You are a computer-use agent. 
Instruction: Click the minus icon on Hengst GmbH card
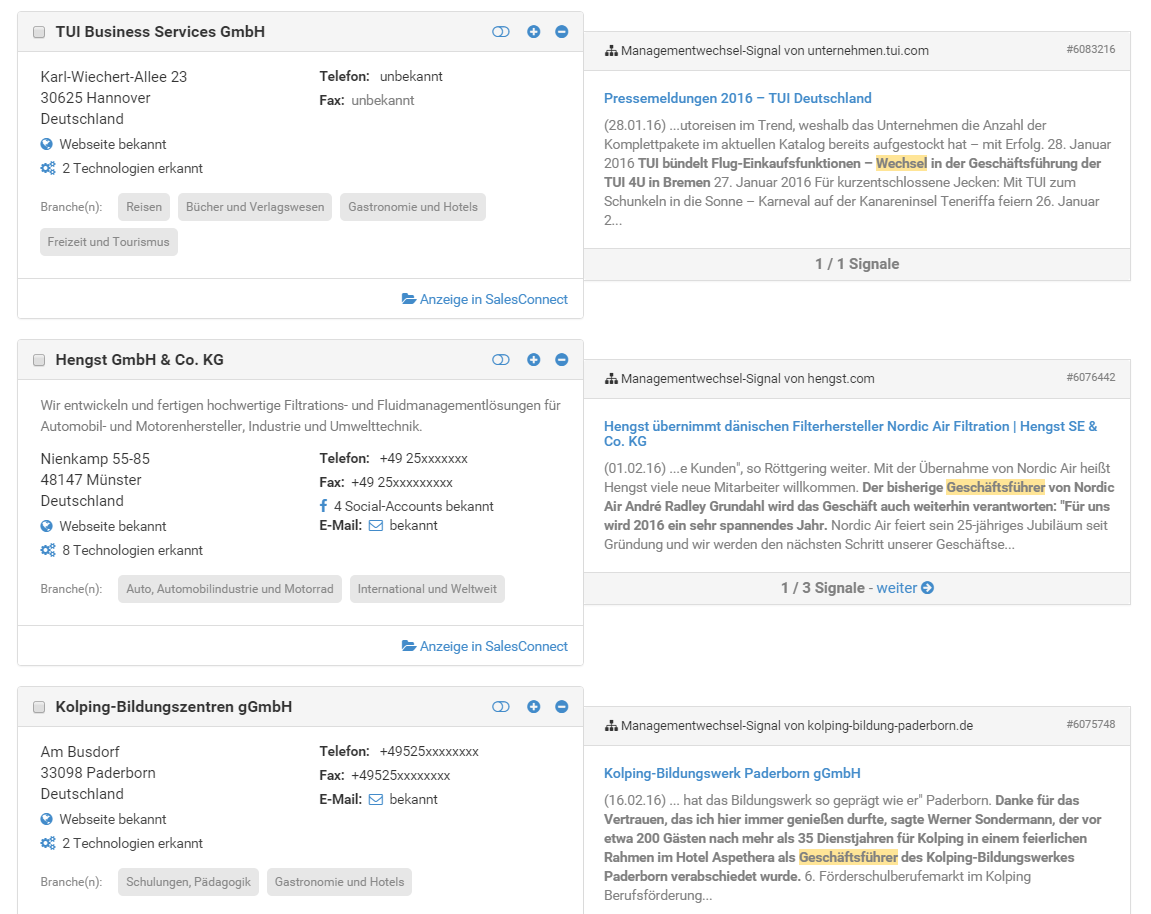561,360
